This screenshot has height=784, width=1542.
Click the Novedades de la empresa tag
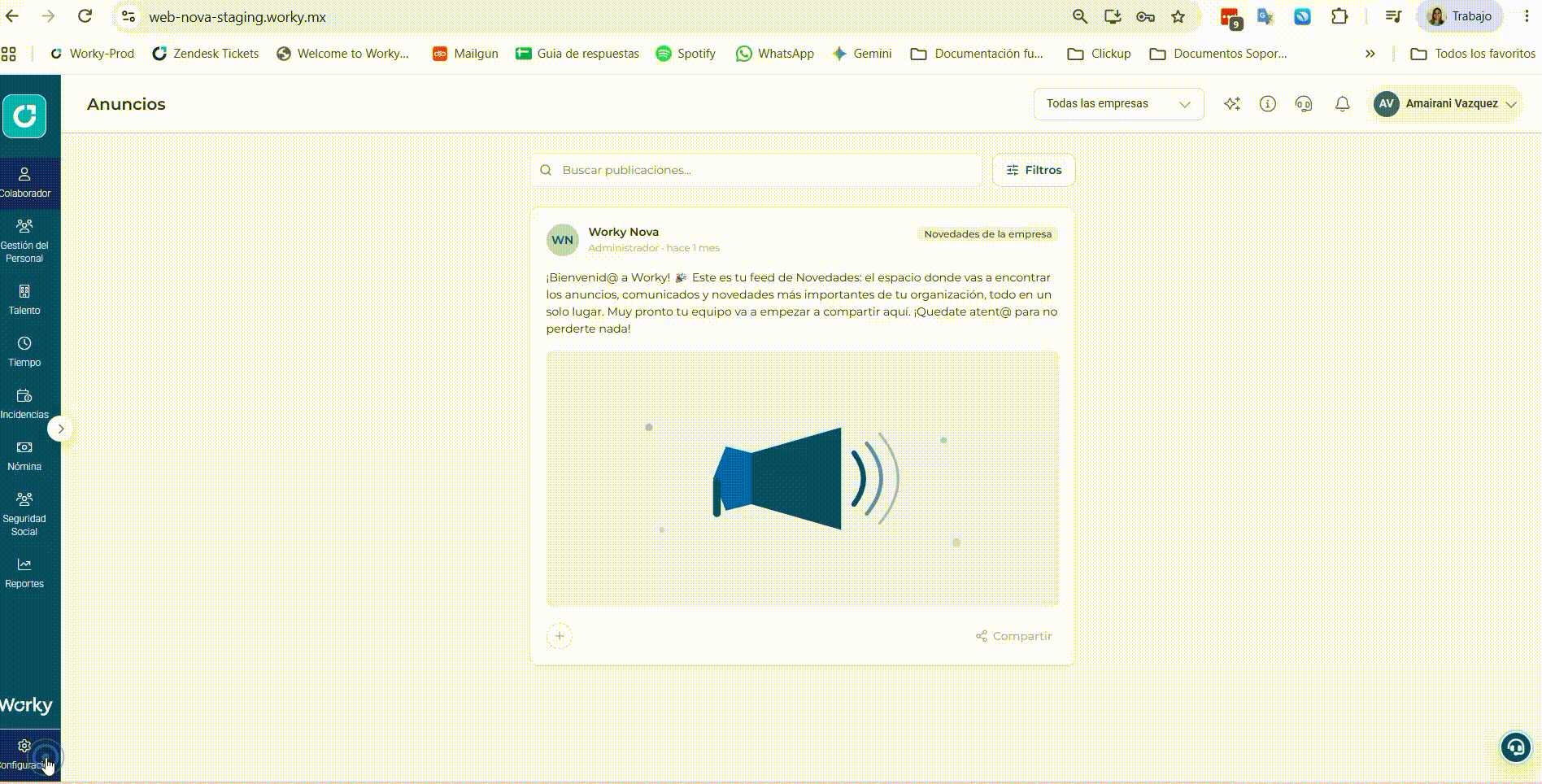(x=987, y=234)
